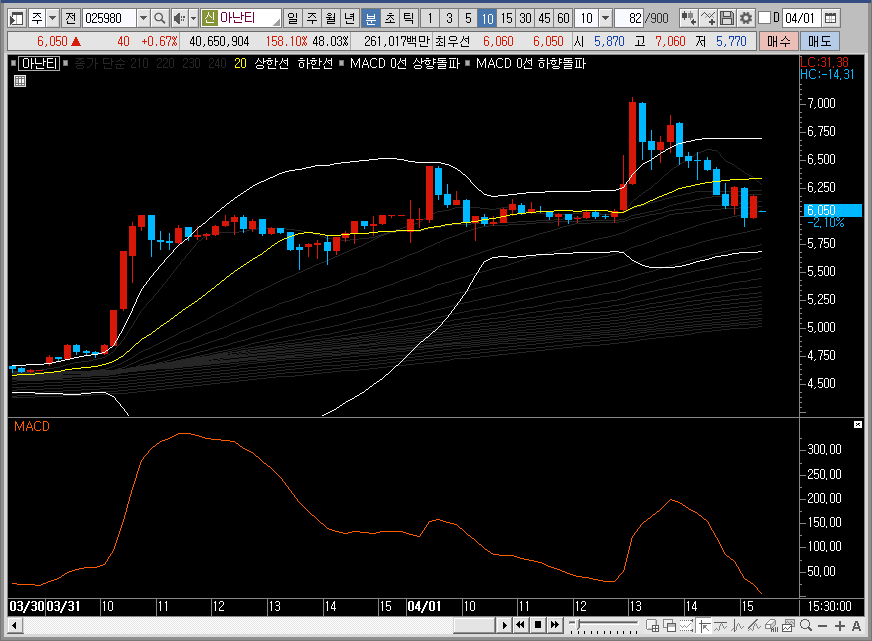Click the play forward button
Screen dimensions: 872x641
click(504, 625)
